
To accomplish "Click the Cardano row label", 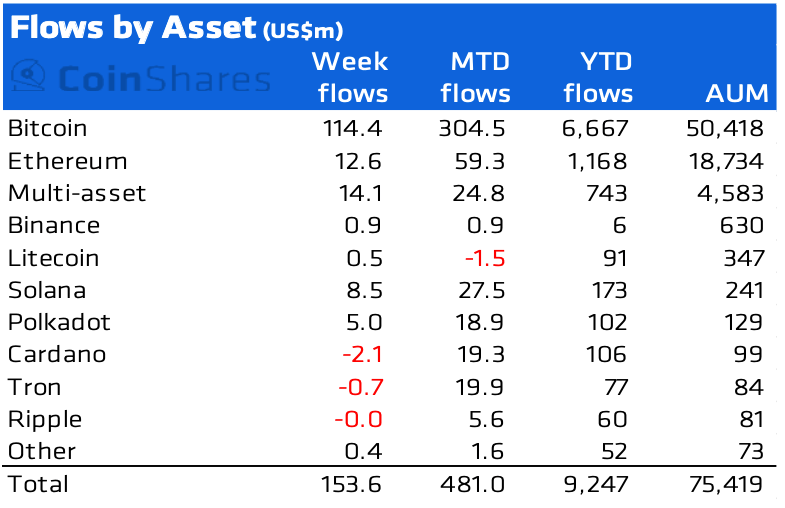I will 56,354.
